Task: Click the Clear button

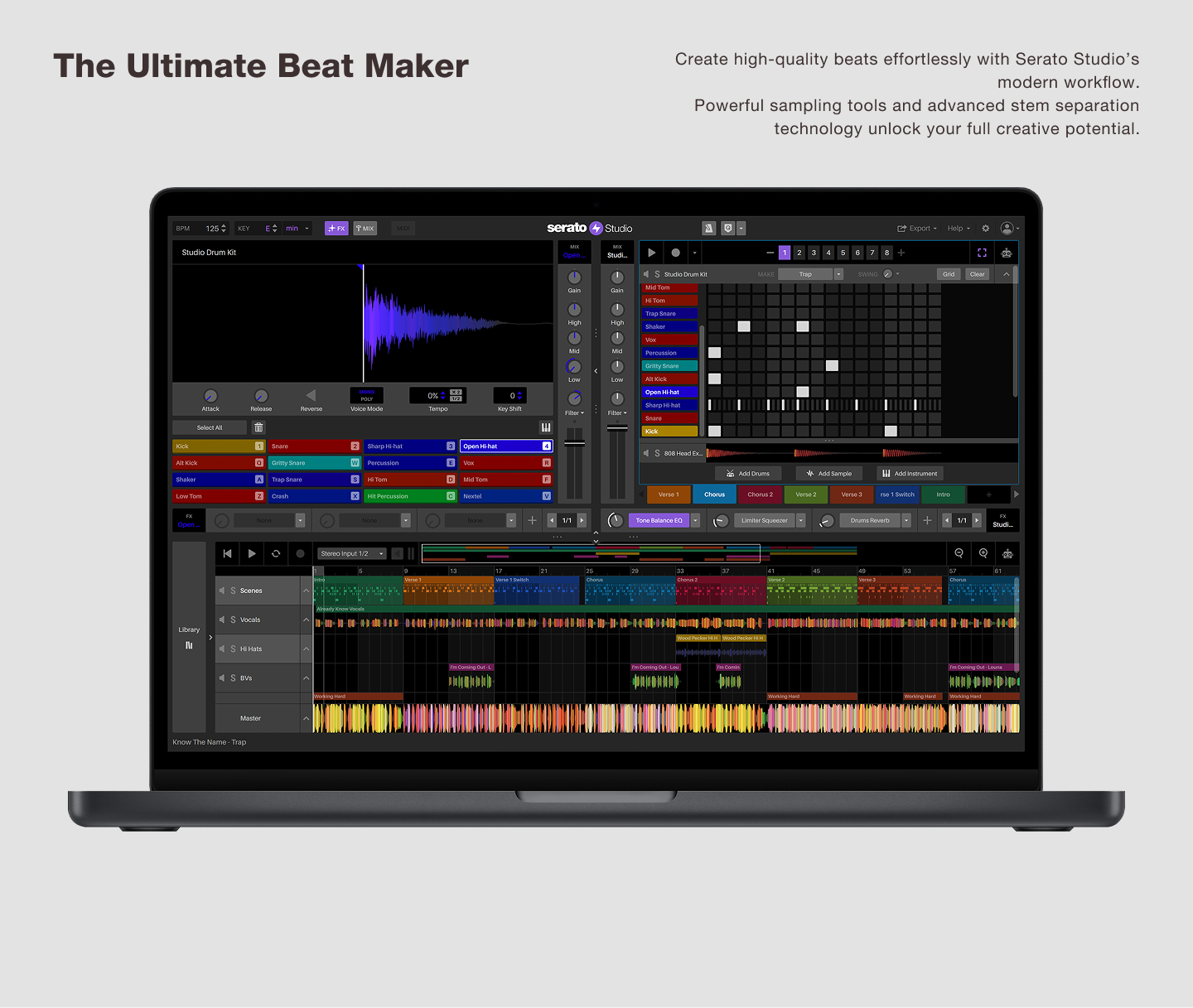Action: click(978, 274)
